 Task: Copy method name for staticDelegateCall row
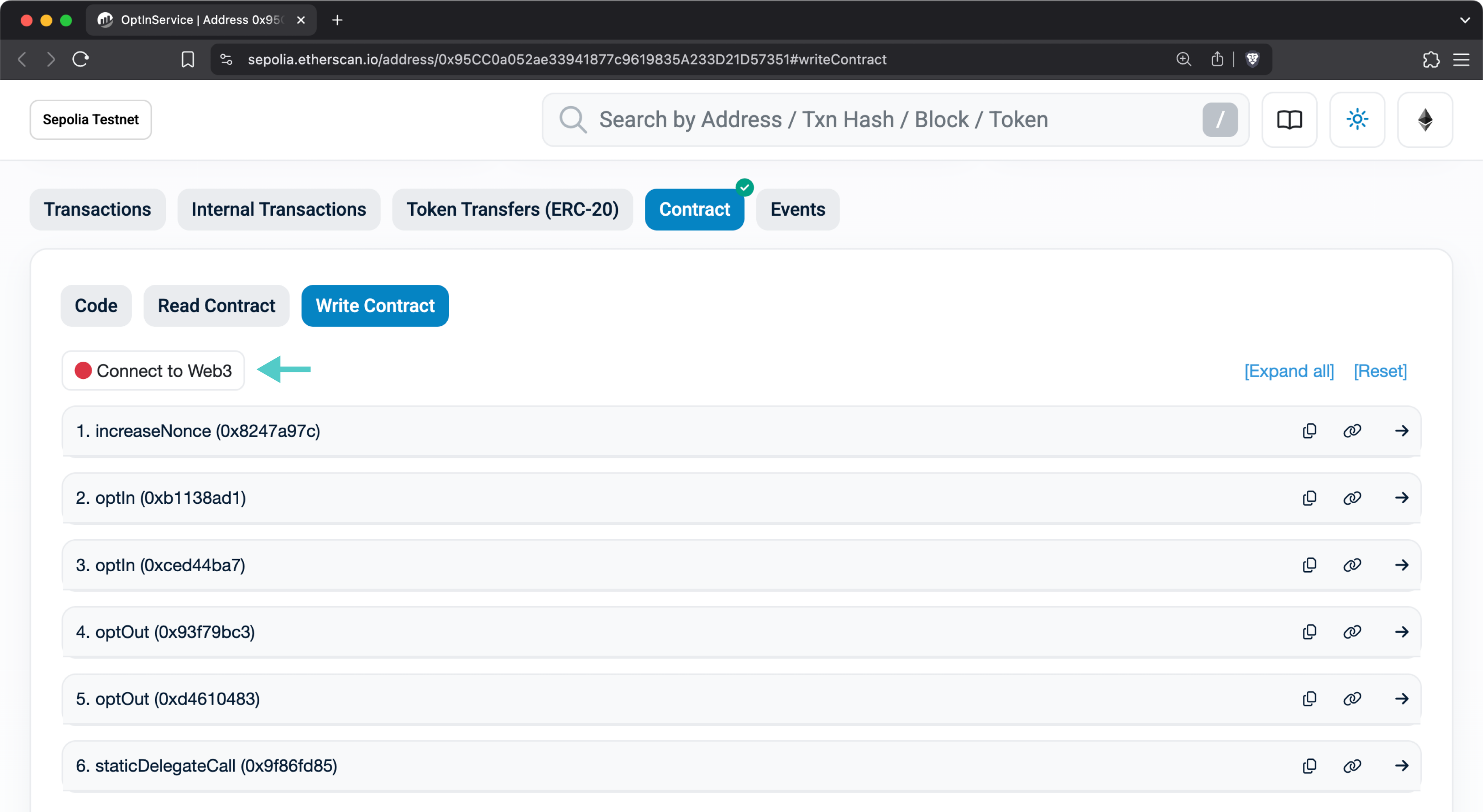click(1309, 766)
